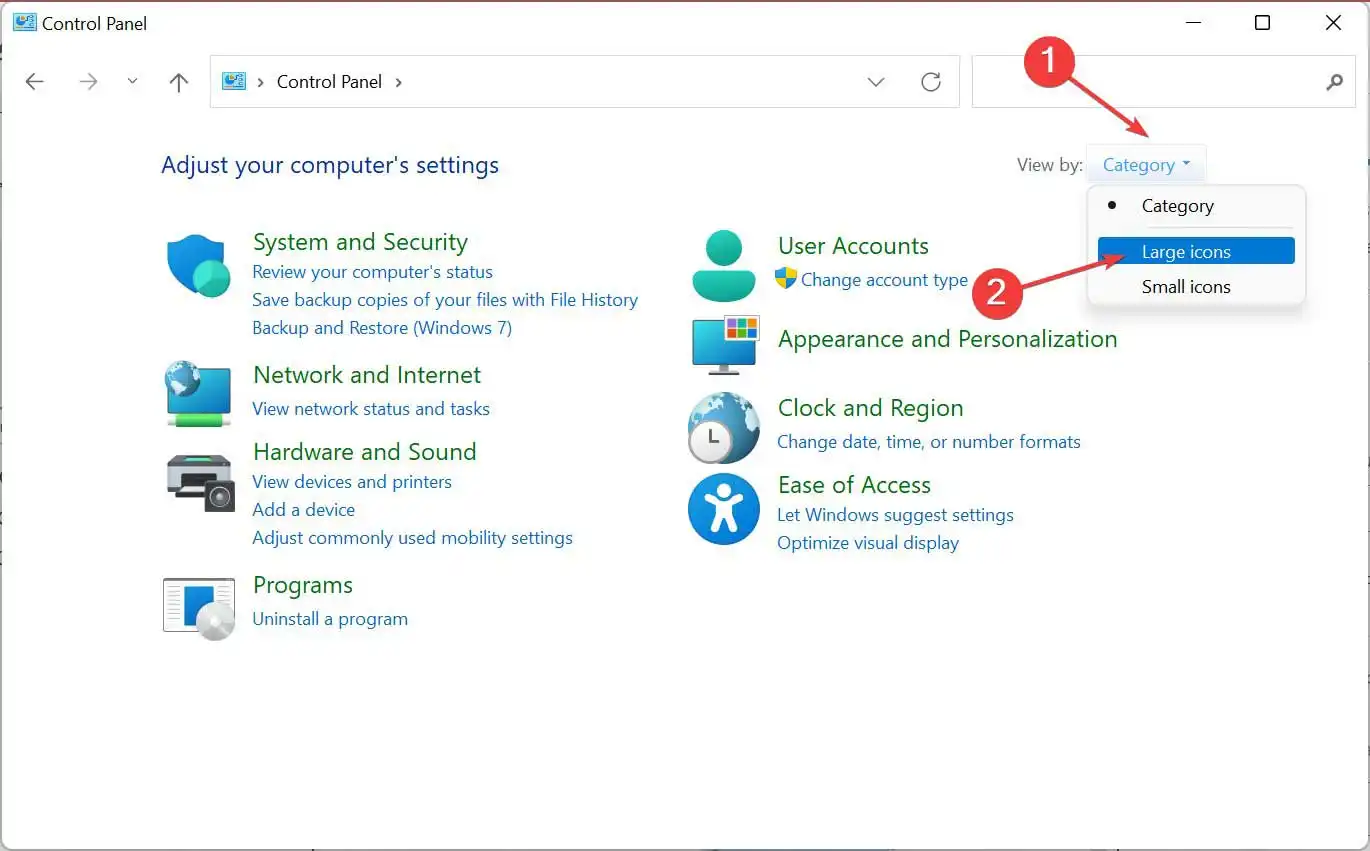Click the Control Panel search box
This screenshot has height=851, width=1370.
coord(1150,82)
